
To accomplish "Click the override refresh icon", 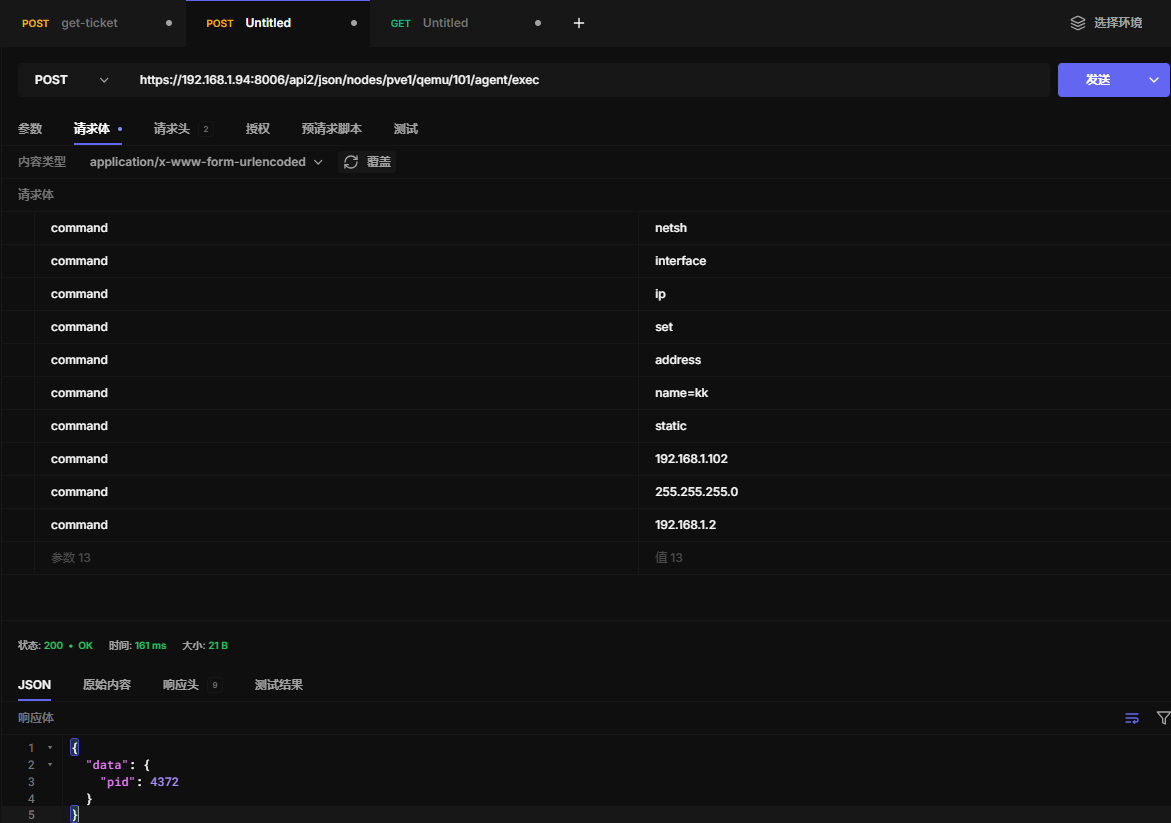I will (351, 162).
